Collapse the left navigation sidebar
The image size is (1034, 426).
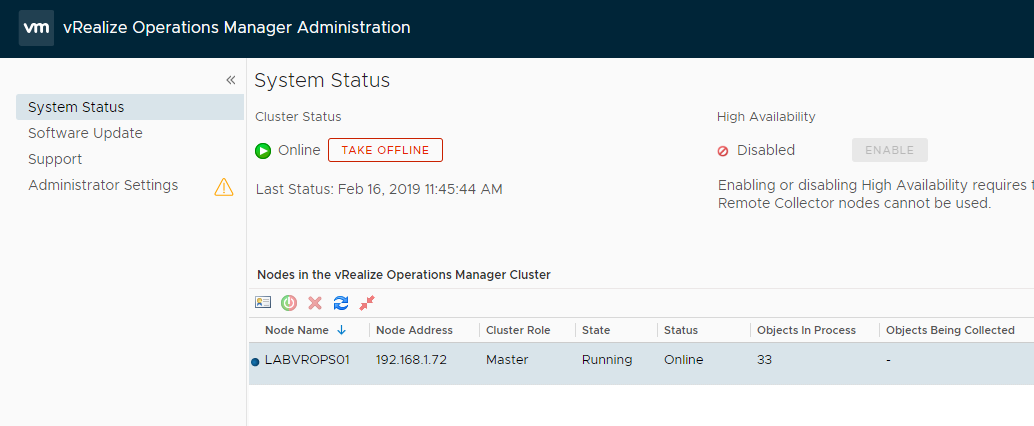(230, 80)
